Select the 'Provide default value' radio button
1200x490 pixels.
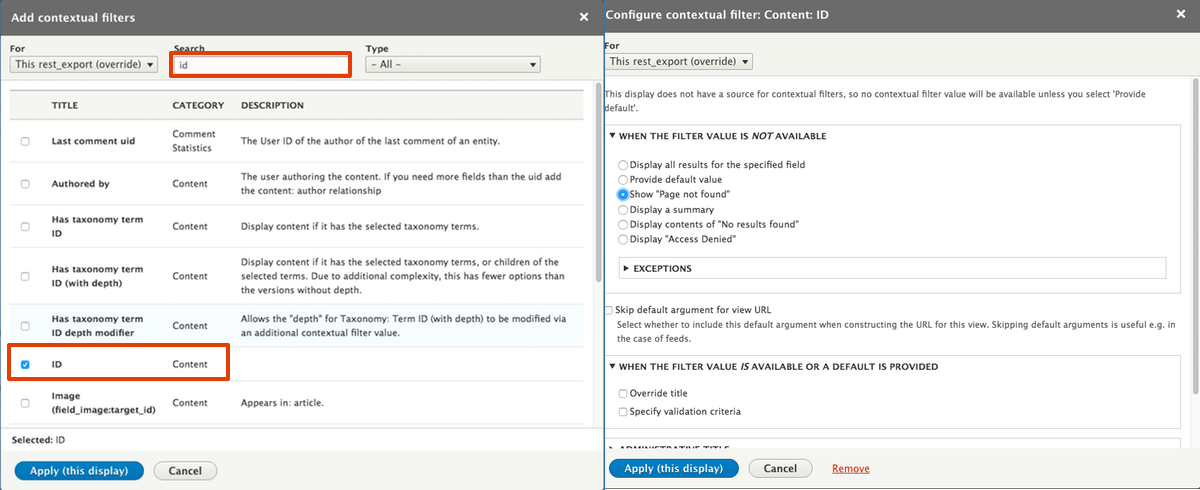coord(624,179)
